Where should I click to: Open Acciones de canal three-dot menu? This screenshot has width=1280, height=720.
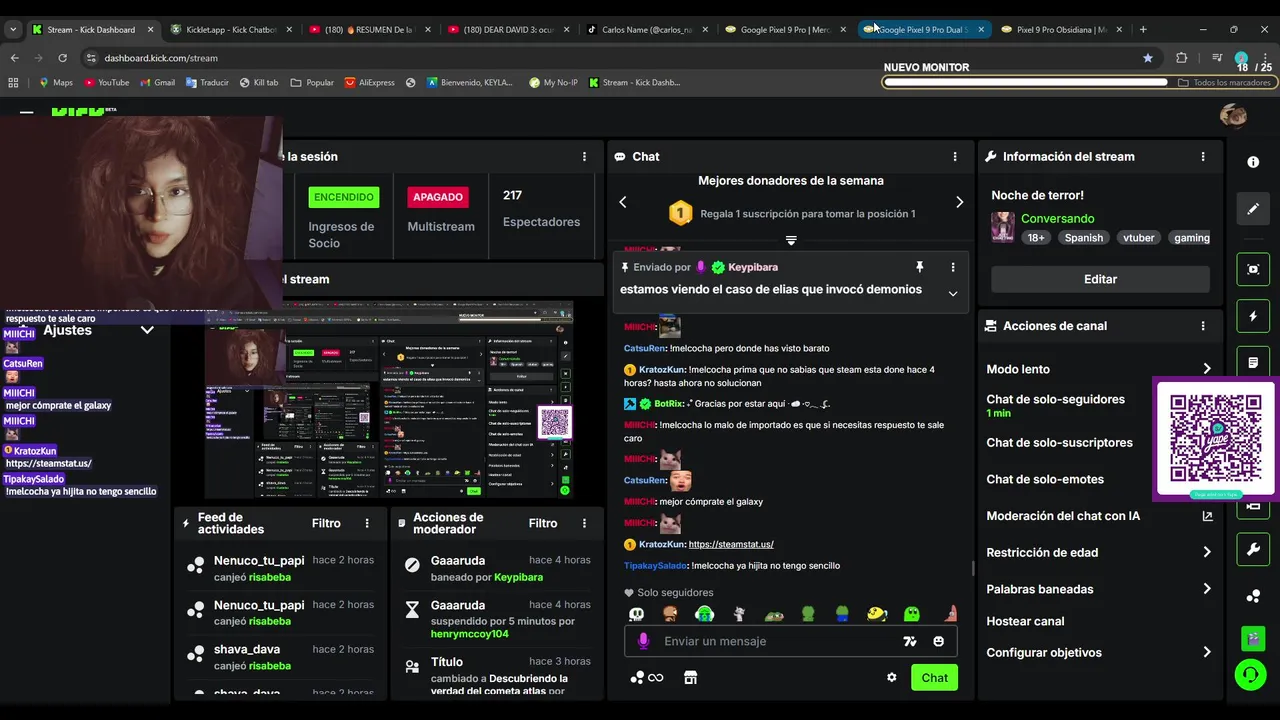coord(1203,326)
